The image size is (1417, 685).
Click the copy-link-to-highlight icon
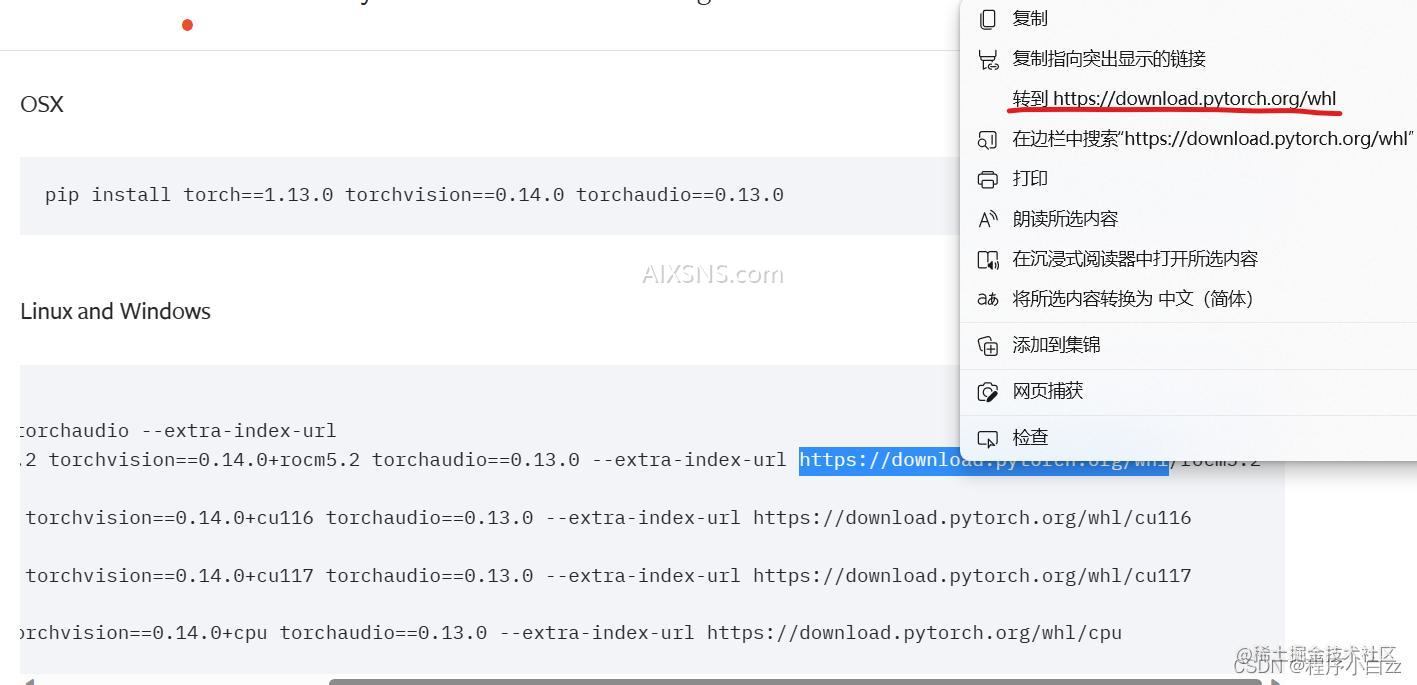[x=988, y=59]
